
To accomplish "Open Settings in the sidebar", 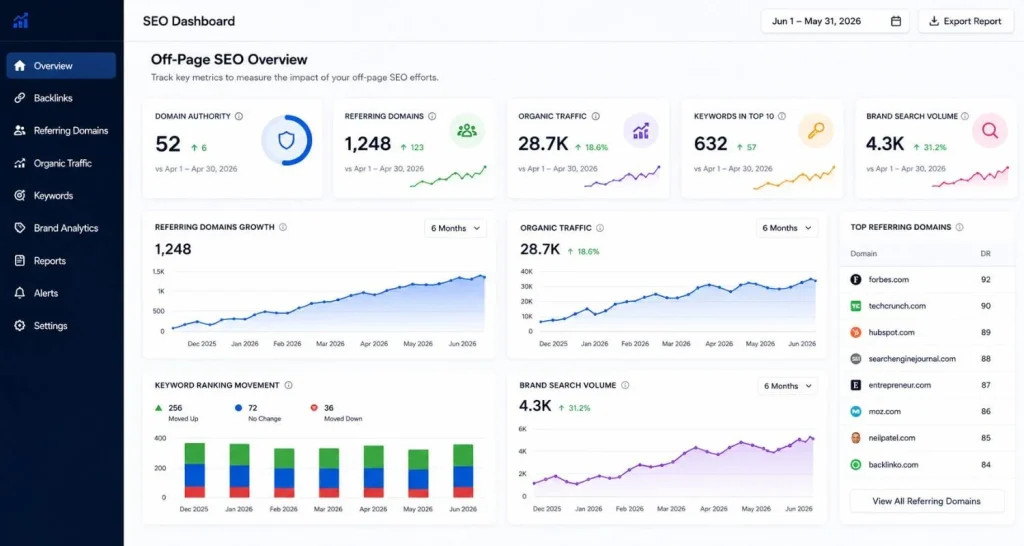I will coord(61,326).
